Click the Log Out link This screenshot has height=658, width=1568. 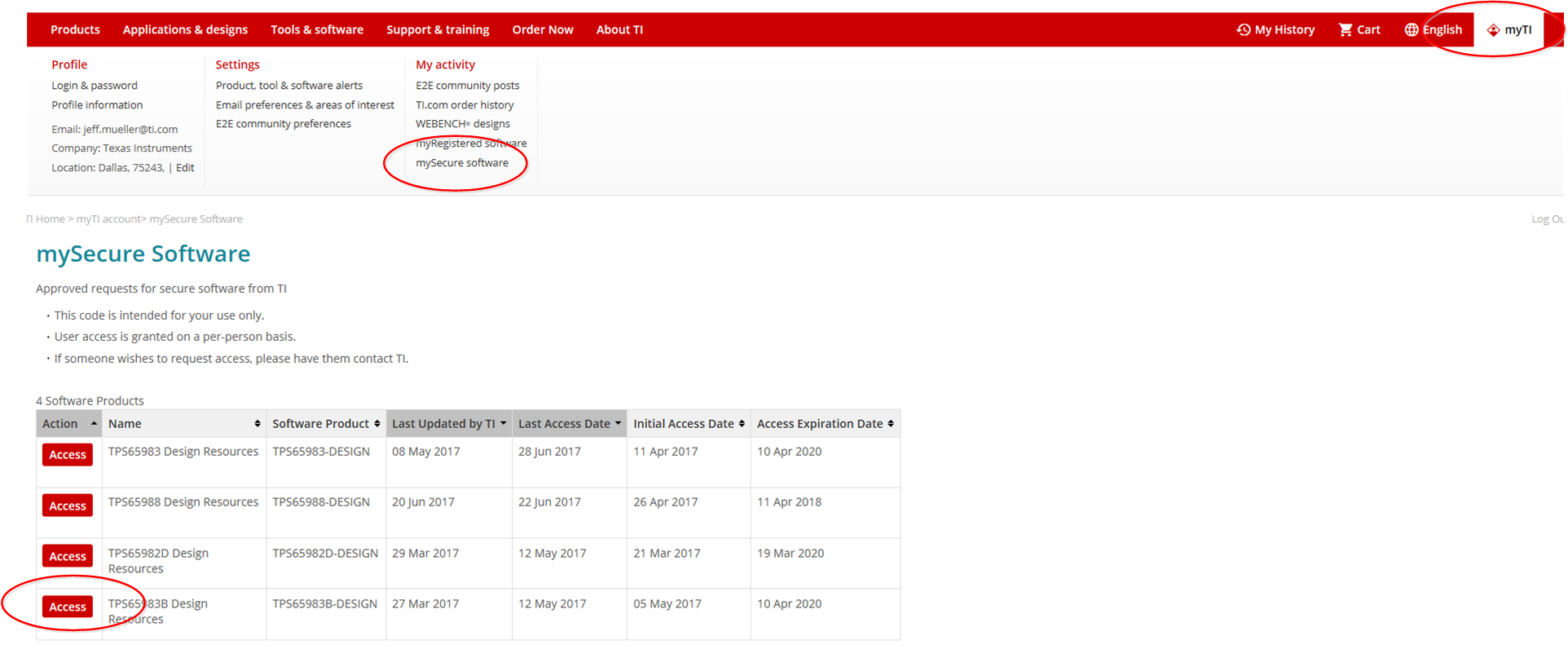click(1548, 219)
